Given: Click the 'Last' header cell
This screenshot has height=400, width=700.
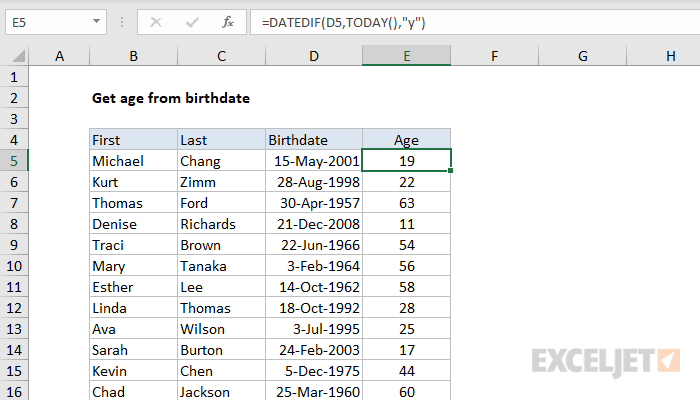Looking at the screenshot, I should [221, 140].
